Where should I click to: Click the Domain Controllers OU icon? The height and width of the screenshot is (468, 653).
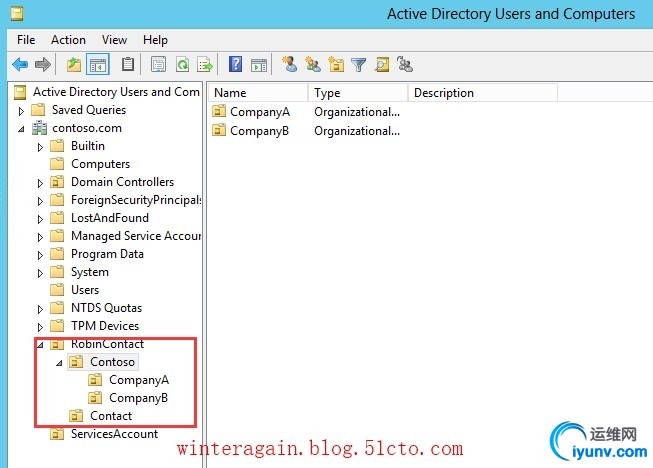click(57, 182)
